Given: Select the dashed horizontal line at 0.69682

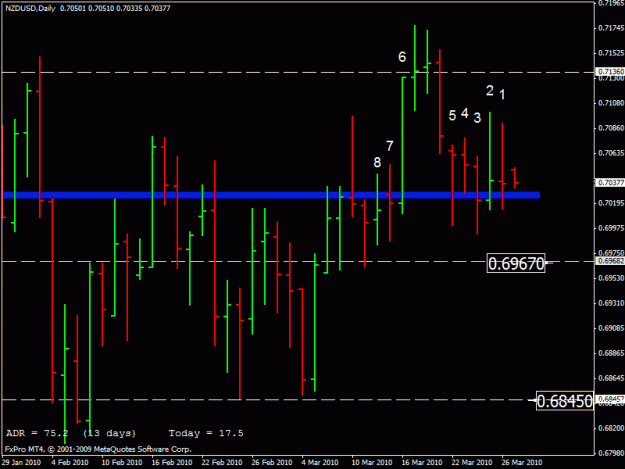Looking at the screenshot, I should pyautogui.click(x=298, y=261).
